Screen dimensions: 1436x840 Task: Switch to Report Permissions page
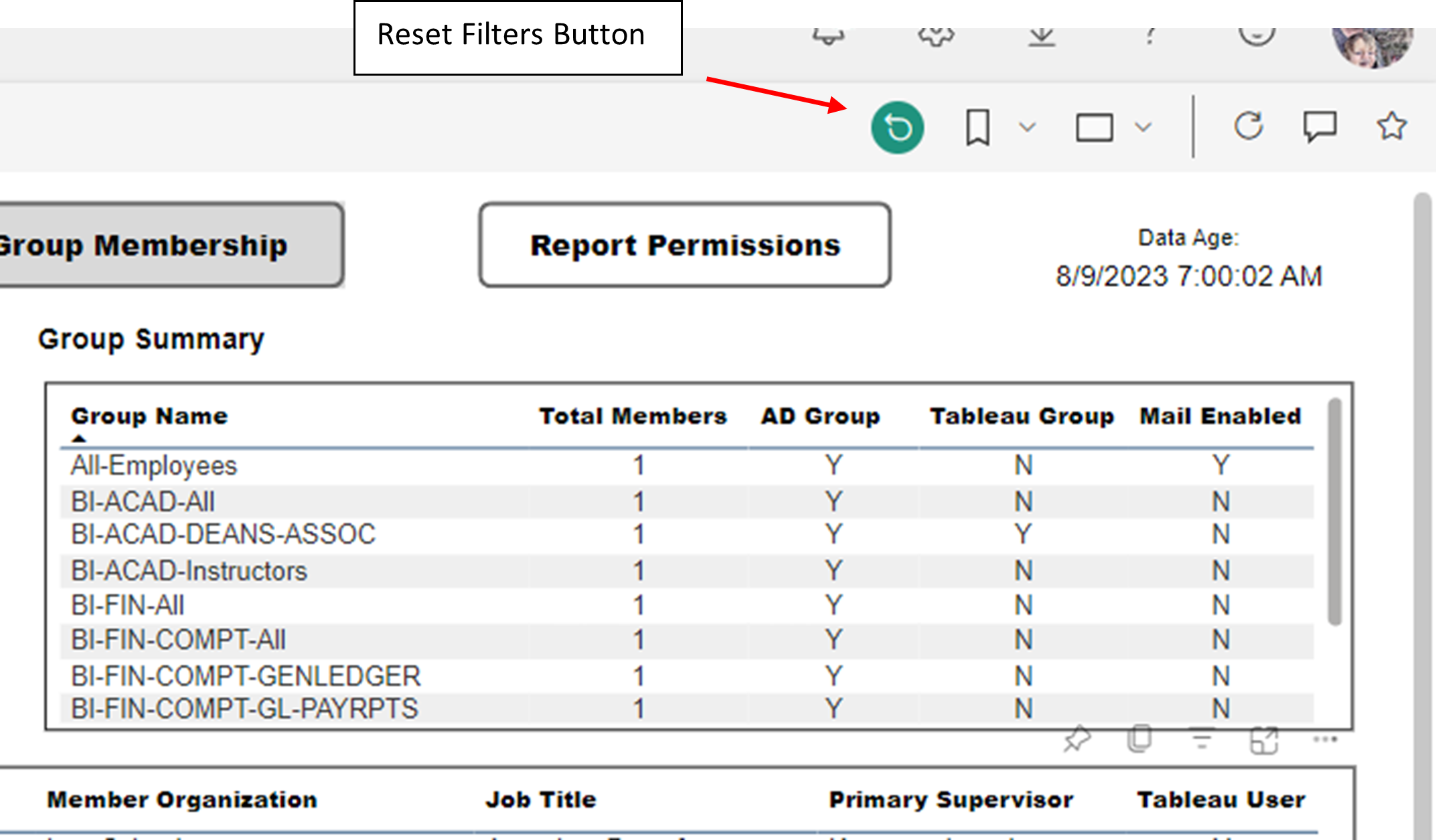(685, 246)
